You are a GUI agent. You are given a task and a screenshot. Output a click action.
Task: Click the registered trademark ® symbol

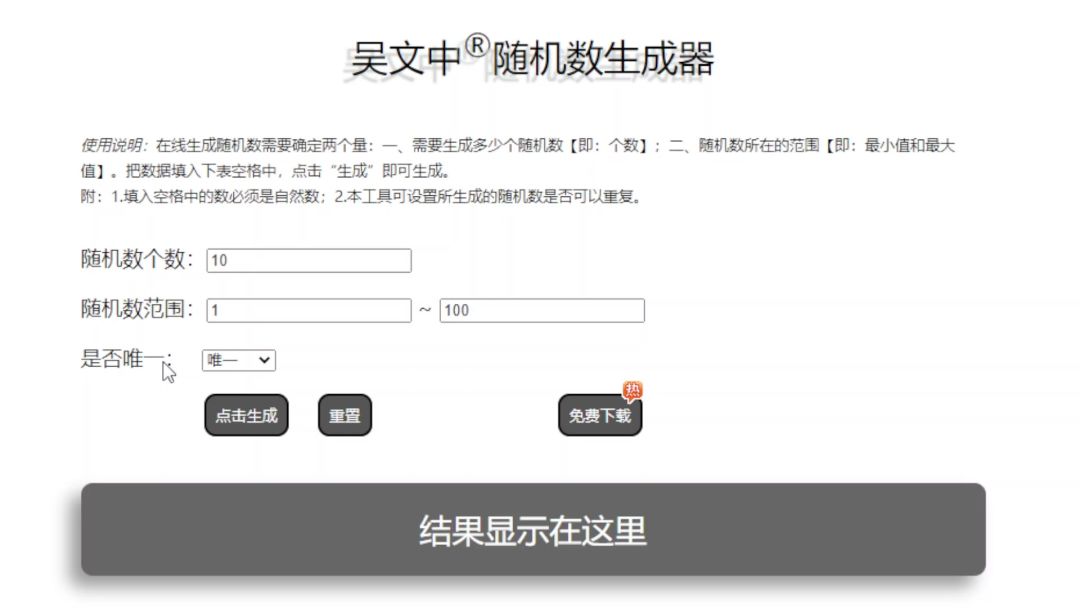(477, 45)
